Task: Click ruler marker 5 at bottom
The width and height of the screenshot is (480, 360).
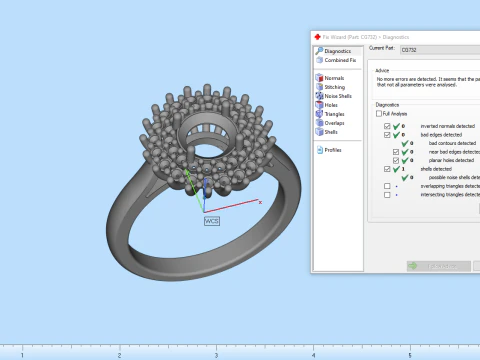Action: click(410, 355)
